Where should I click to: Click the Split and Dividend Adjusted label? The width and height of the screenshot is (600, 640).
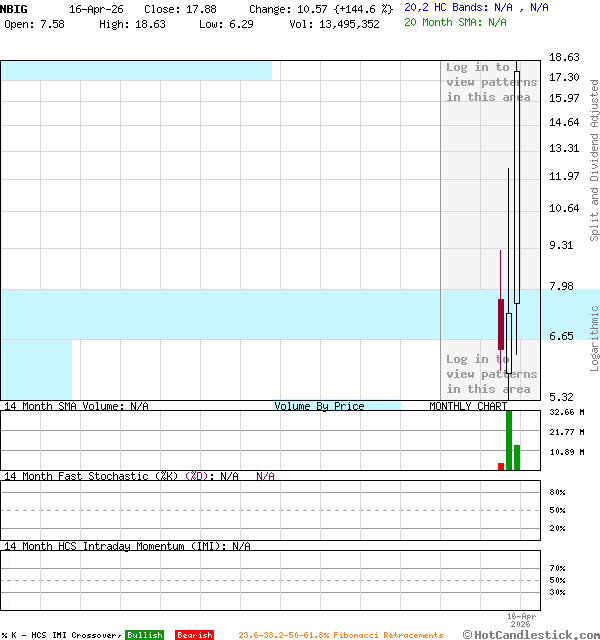coord(594,161)
